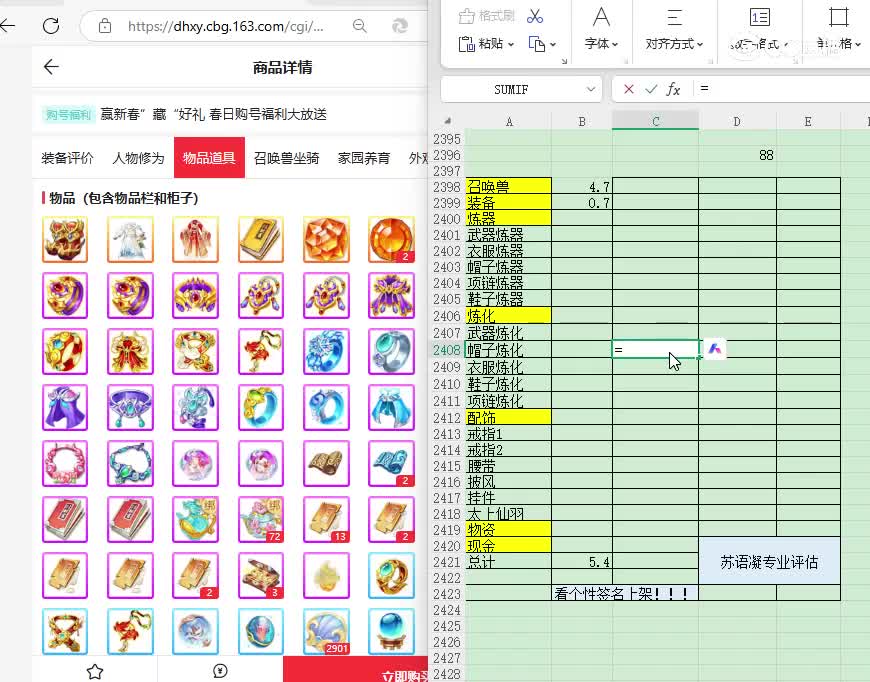Expand the name box SUMIF dropdown
870x682 pixels.
pos(591,89)
